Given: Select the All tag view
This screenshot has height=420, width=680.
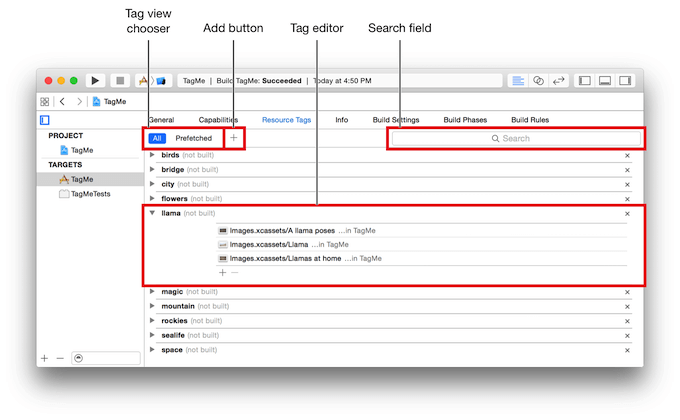Looking at the screenshot, I should click(157, 138).
